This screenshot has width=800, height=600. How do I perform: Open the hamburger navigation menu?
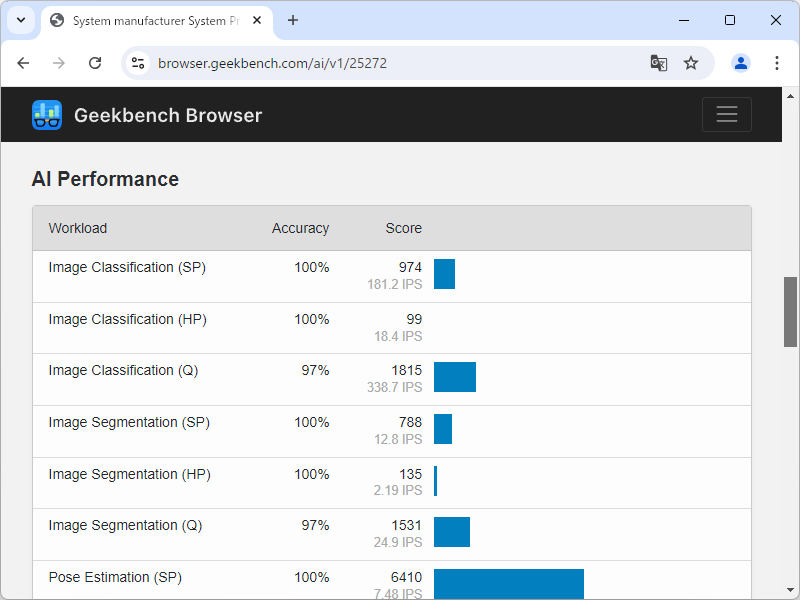pos(726,115)
